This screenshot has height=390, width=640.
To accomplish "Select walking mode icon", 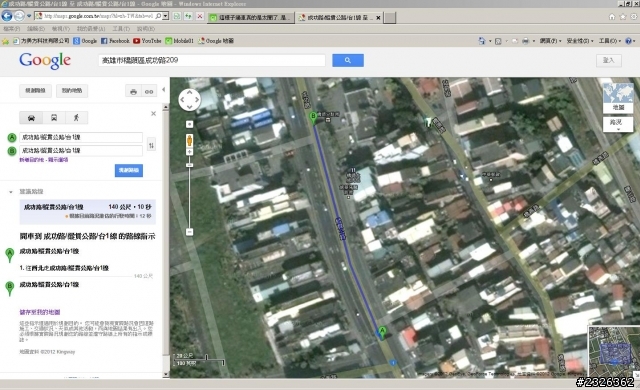I will click(76, 118).
